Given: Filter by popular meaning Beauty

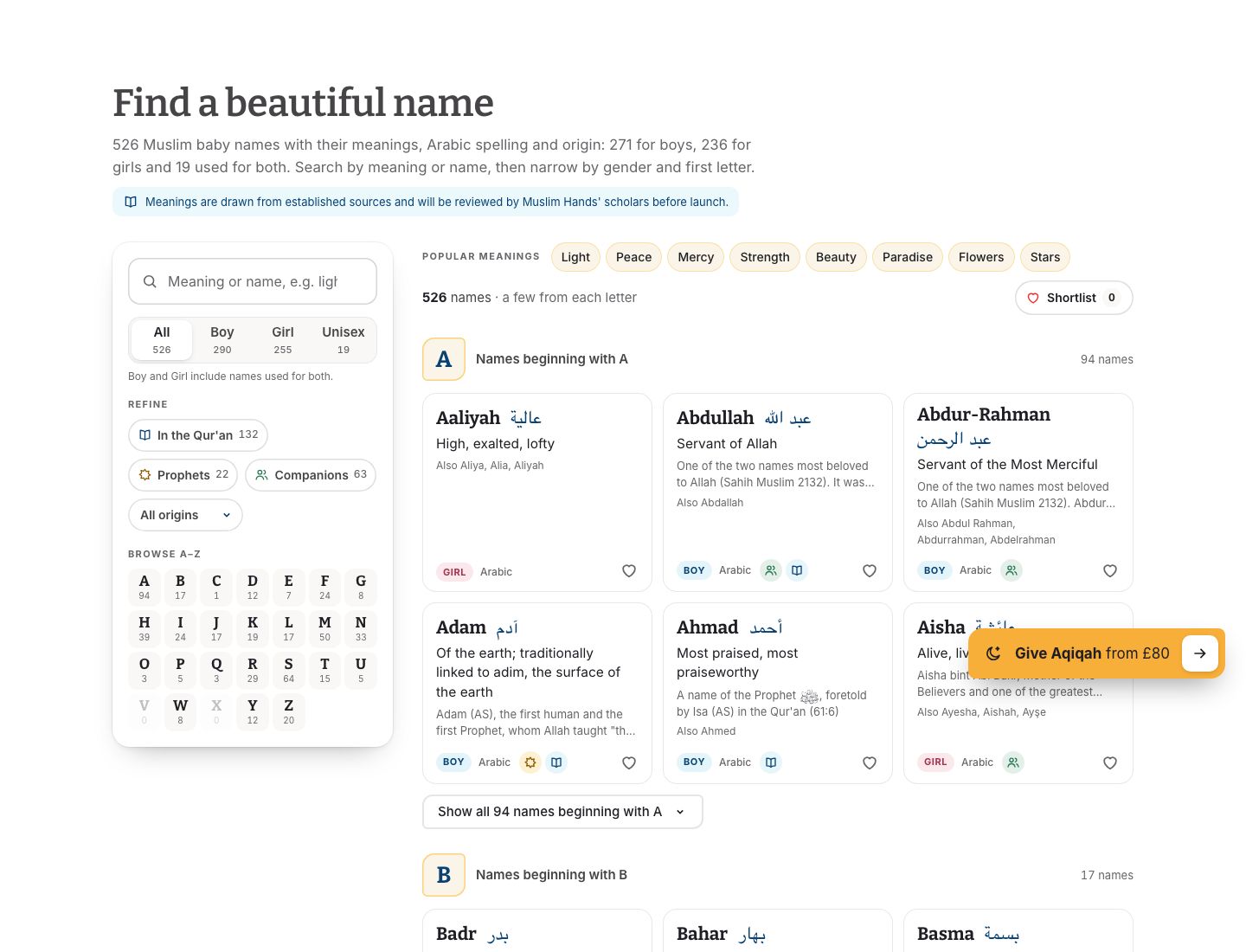Looking at the screenshot, I should 836,257.
